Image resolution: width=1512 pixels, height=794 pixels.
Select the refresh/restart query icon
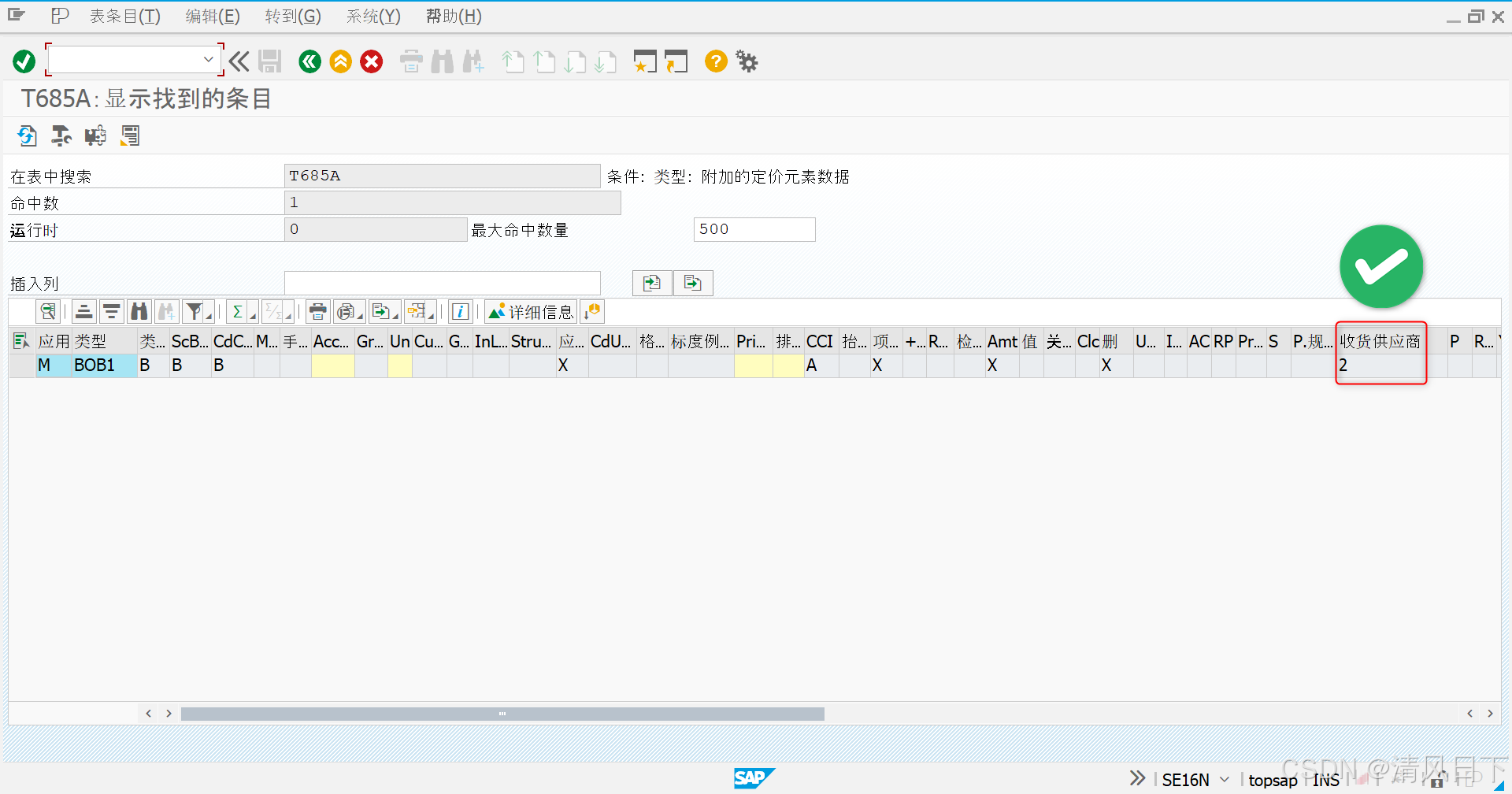click(x=26, y=135)
